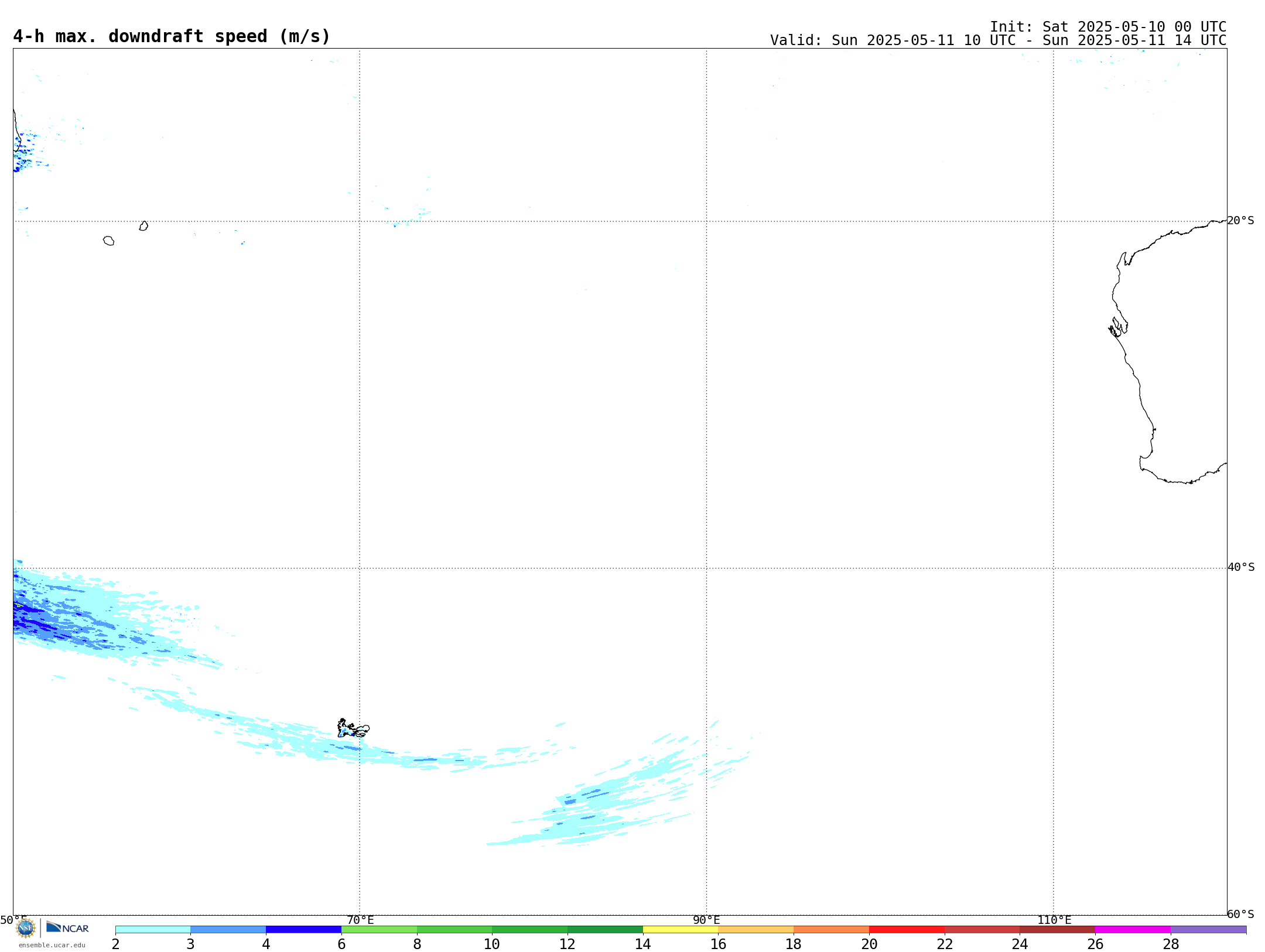Pick the green swatch between 8 and 10
This screenshot has height=952, width=1265.
point(454,930)
